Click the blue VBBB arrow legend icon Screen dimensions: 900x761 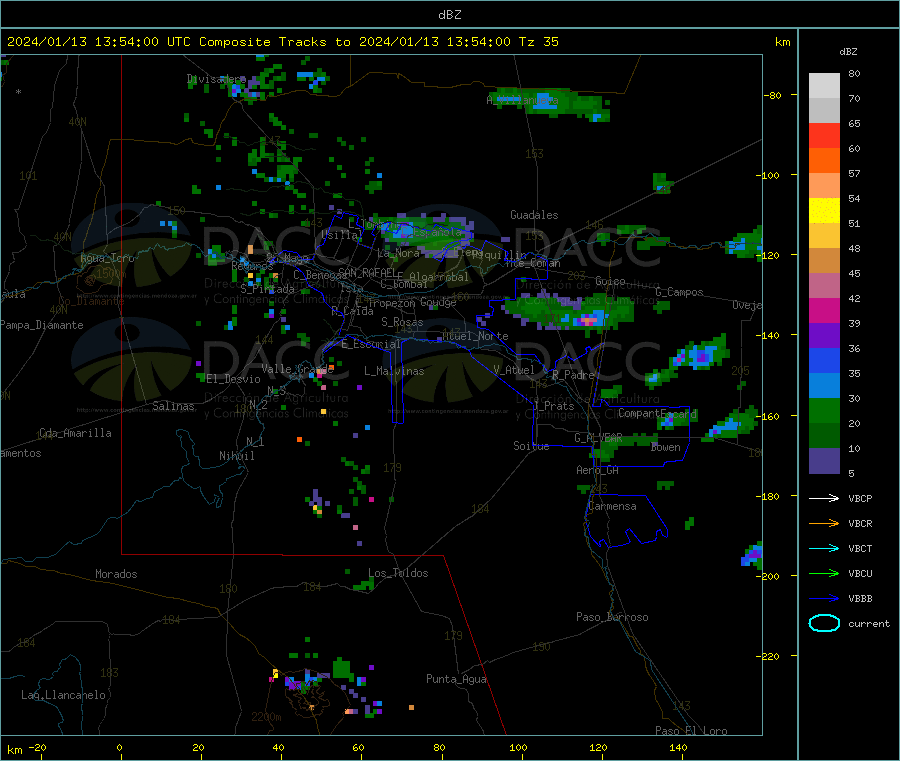(x=824, y=598)
